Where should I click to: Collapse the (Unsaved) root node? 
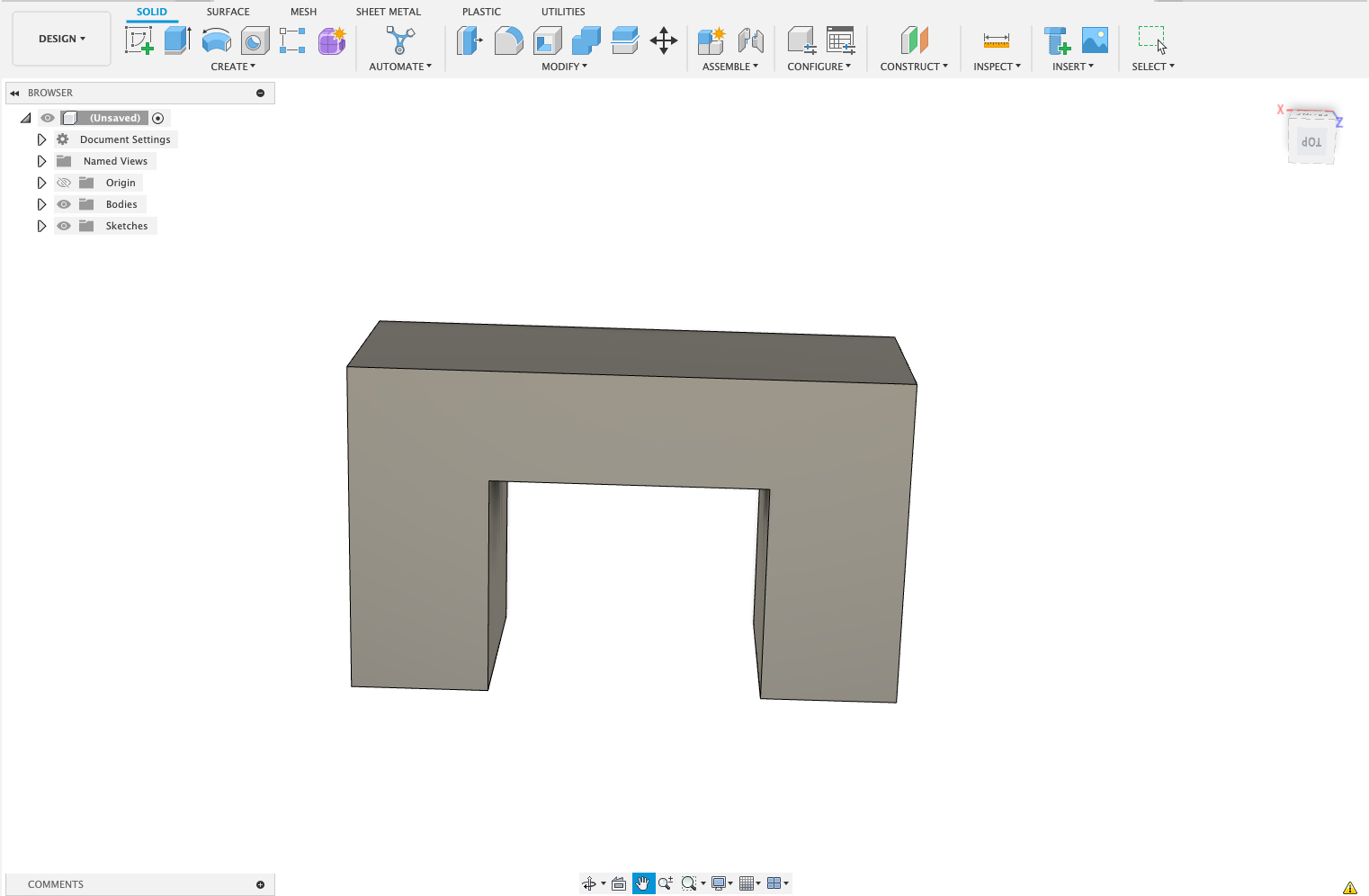coord(25,118)
